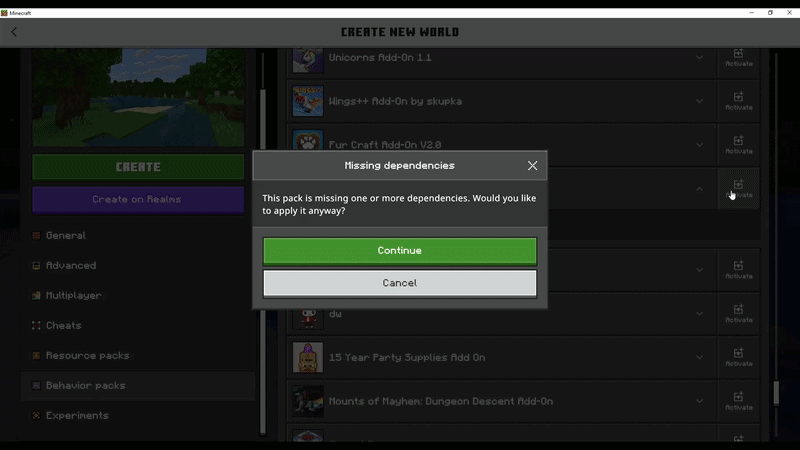Expand Fur Craft Add-On V2.0 details
The image size is (800, 450).
coord(699,145)
